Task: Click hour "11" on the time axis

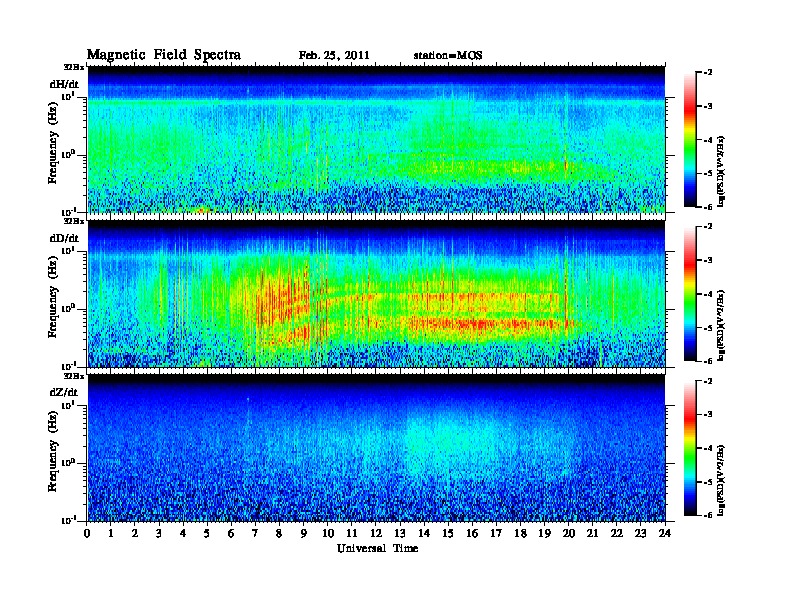Action: pyautogui.click(x=352, y=533)
